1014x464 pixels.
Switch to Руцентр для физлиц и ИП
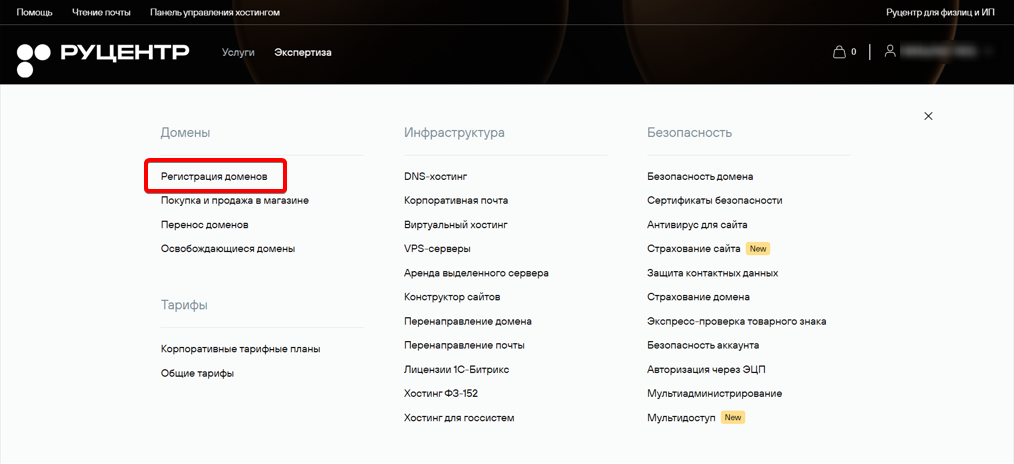(x=940, y=12)
